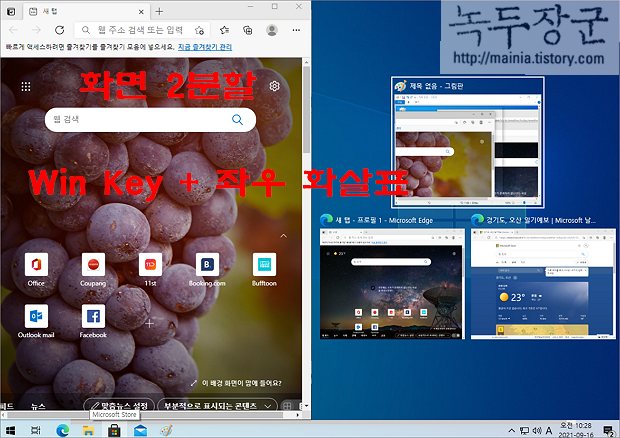Open the Favorites list icon
The height and width of the screenshot is (438, 620).
[x=224, y=30]
